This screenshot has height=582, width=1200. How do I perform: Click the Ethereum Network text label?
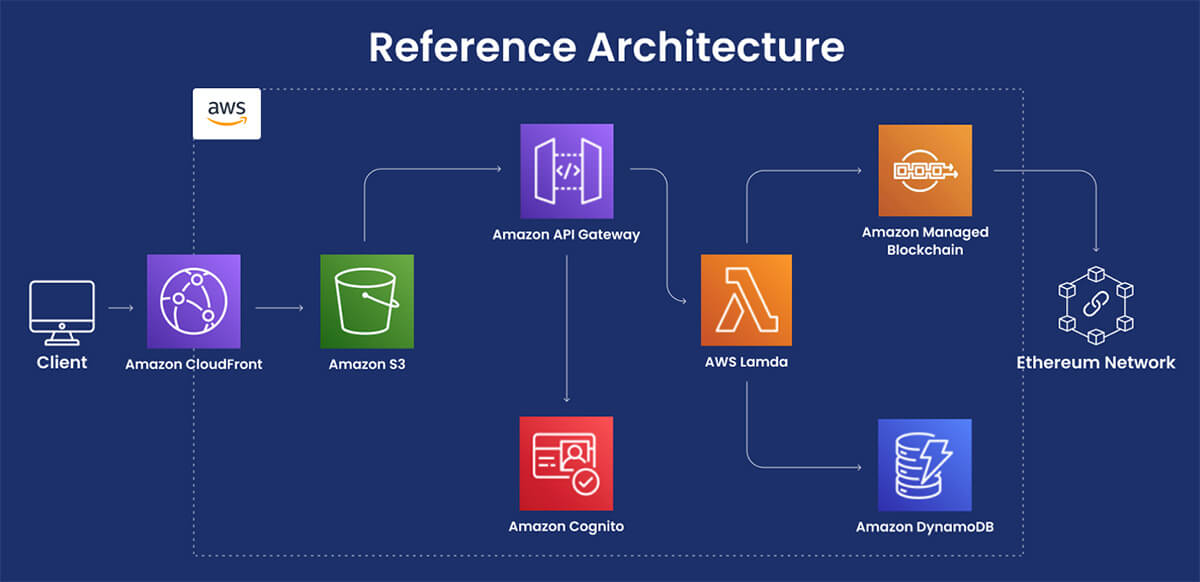tap(1095, 362)
